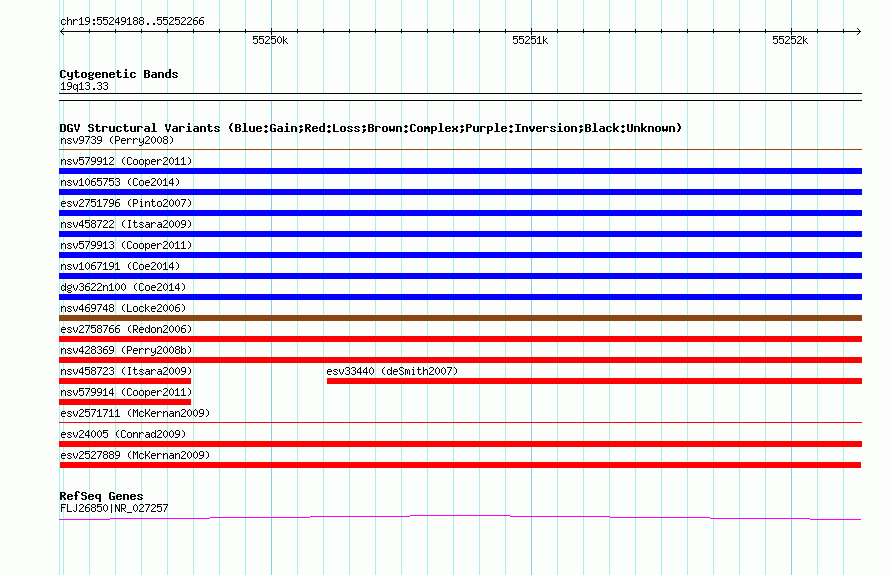This screenshot has height=575, width=890.
Task: Click the 55250k ruler tick label
Action: [270, 40]
